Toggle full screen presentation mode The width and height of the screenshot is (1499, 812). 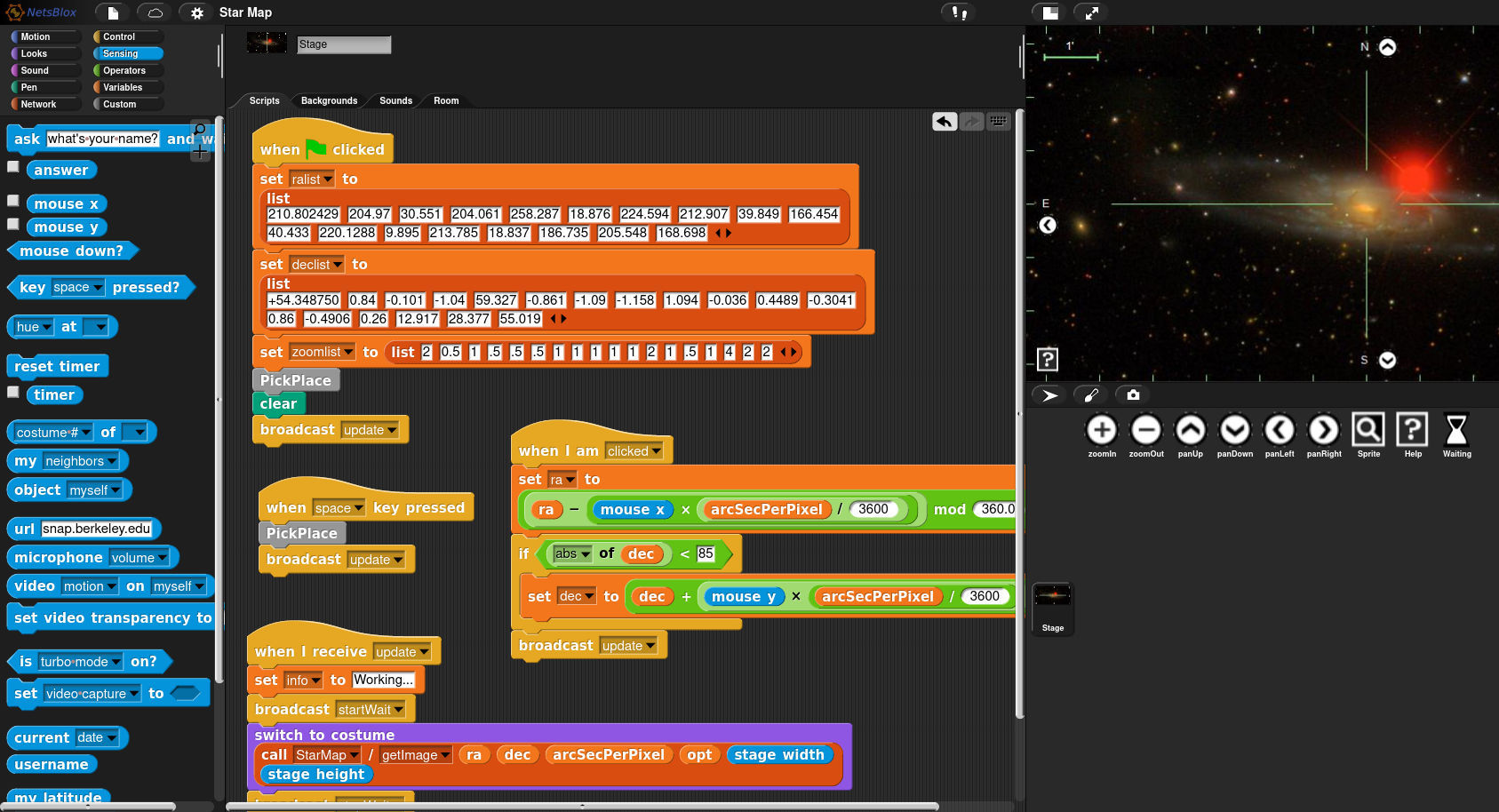(x=1092, y=12)
